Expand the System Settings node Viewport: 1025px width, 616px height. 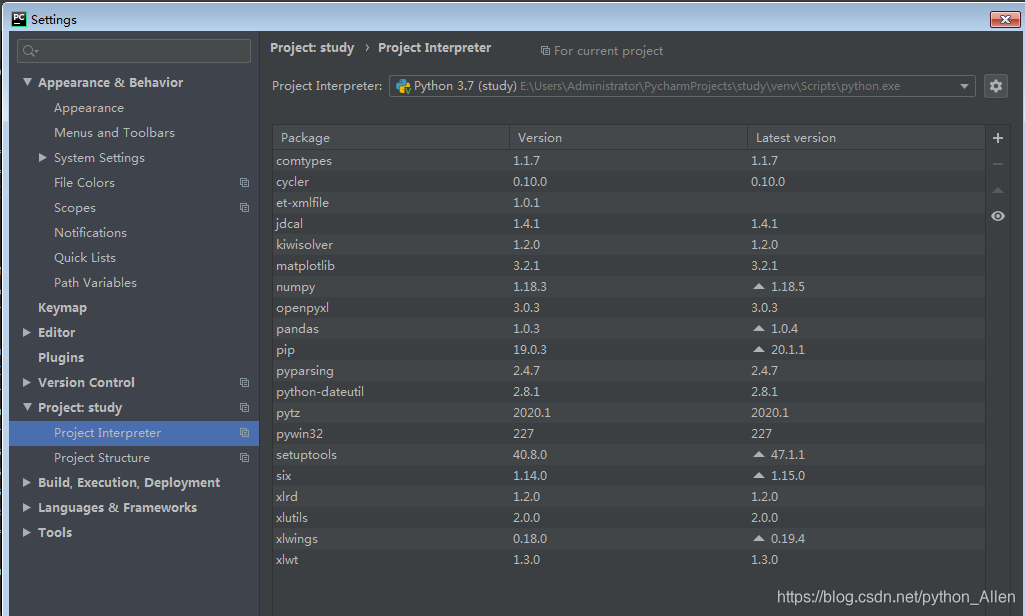coord(42,158)
